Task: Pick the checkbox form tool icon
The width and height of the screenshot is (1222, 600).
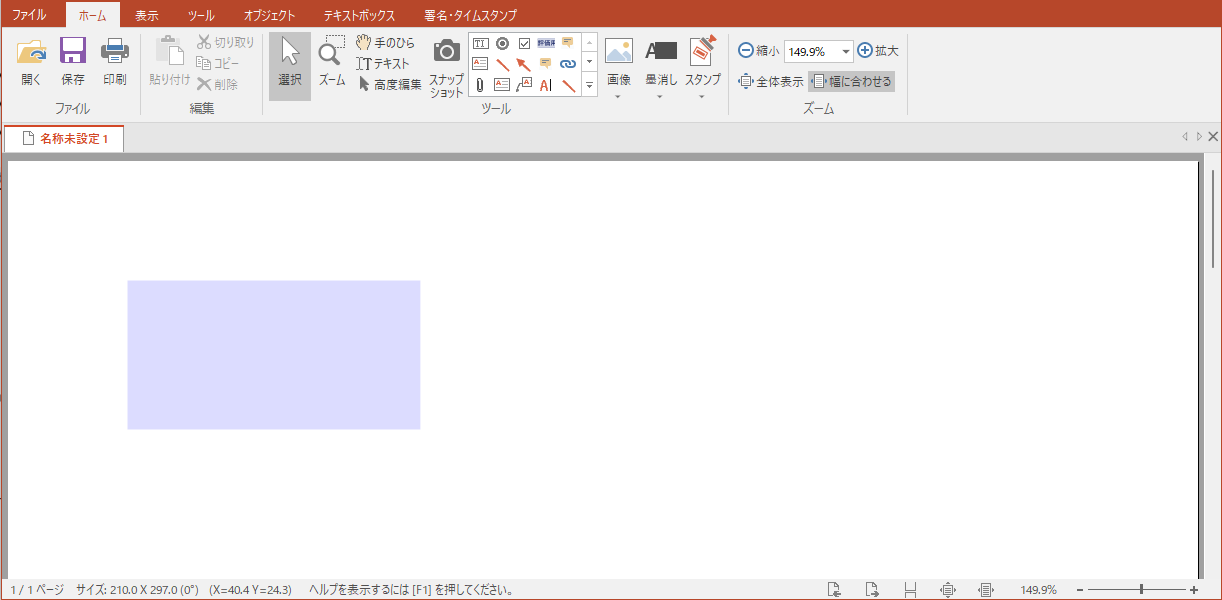Action: (524, 43)
